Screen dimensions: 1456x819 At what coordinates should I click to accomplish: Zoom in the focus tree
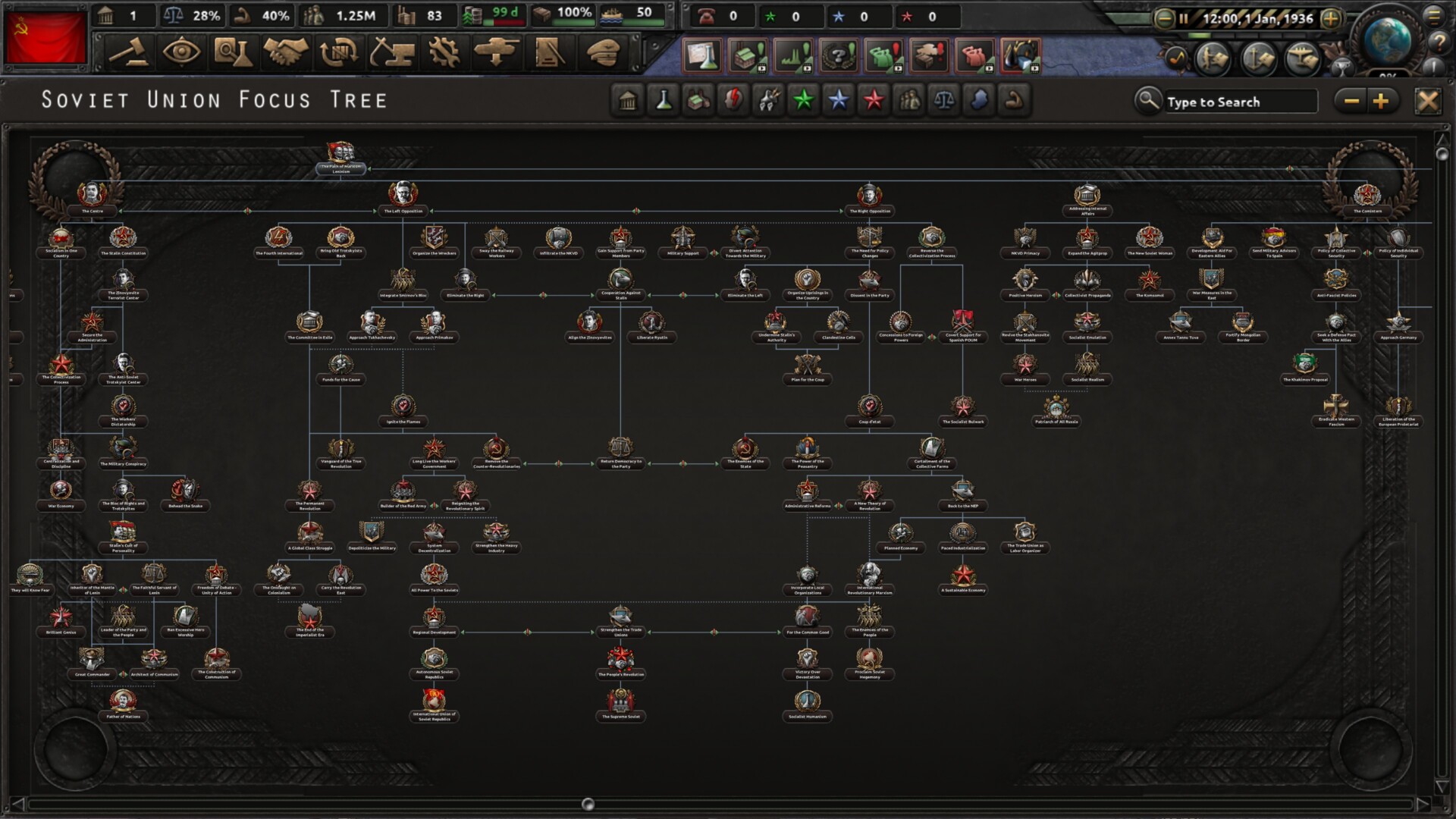pyautogui.click(x=1381, y=101)
